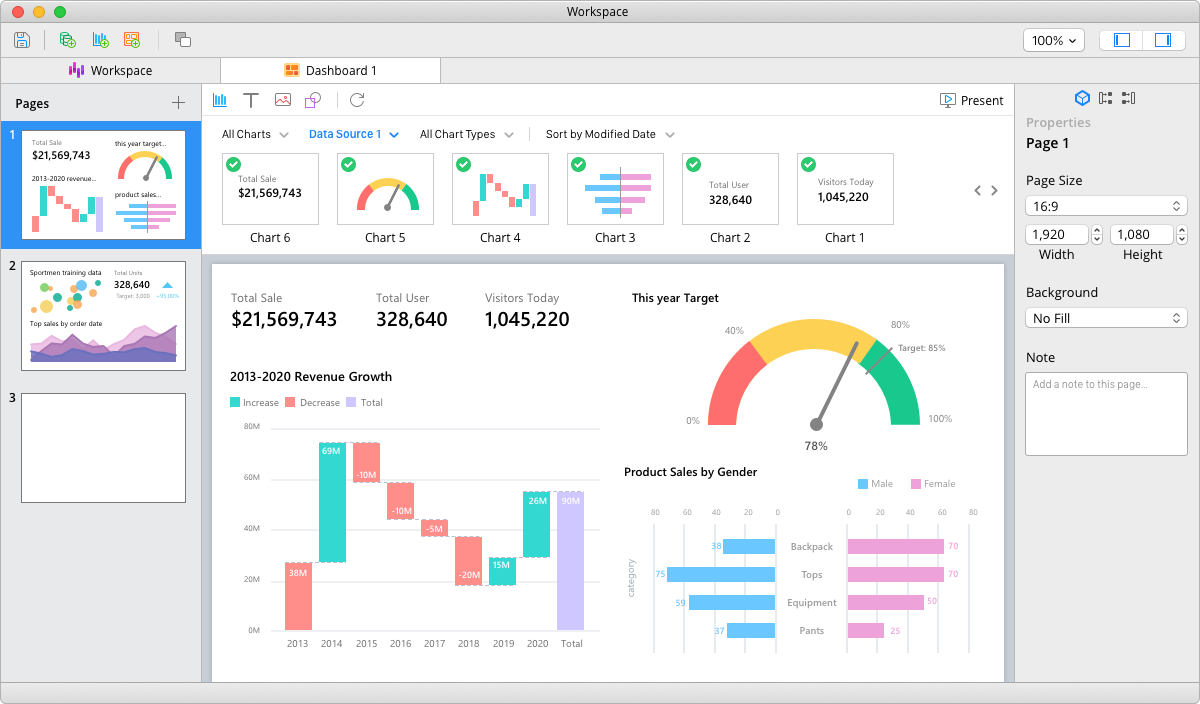Switch to the Workspace tab
This screenshot has width=1200, height=704.
click(x=110, y=70)
